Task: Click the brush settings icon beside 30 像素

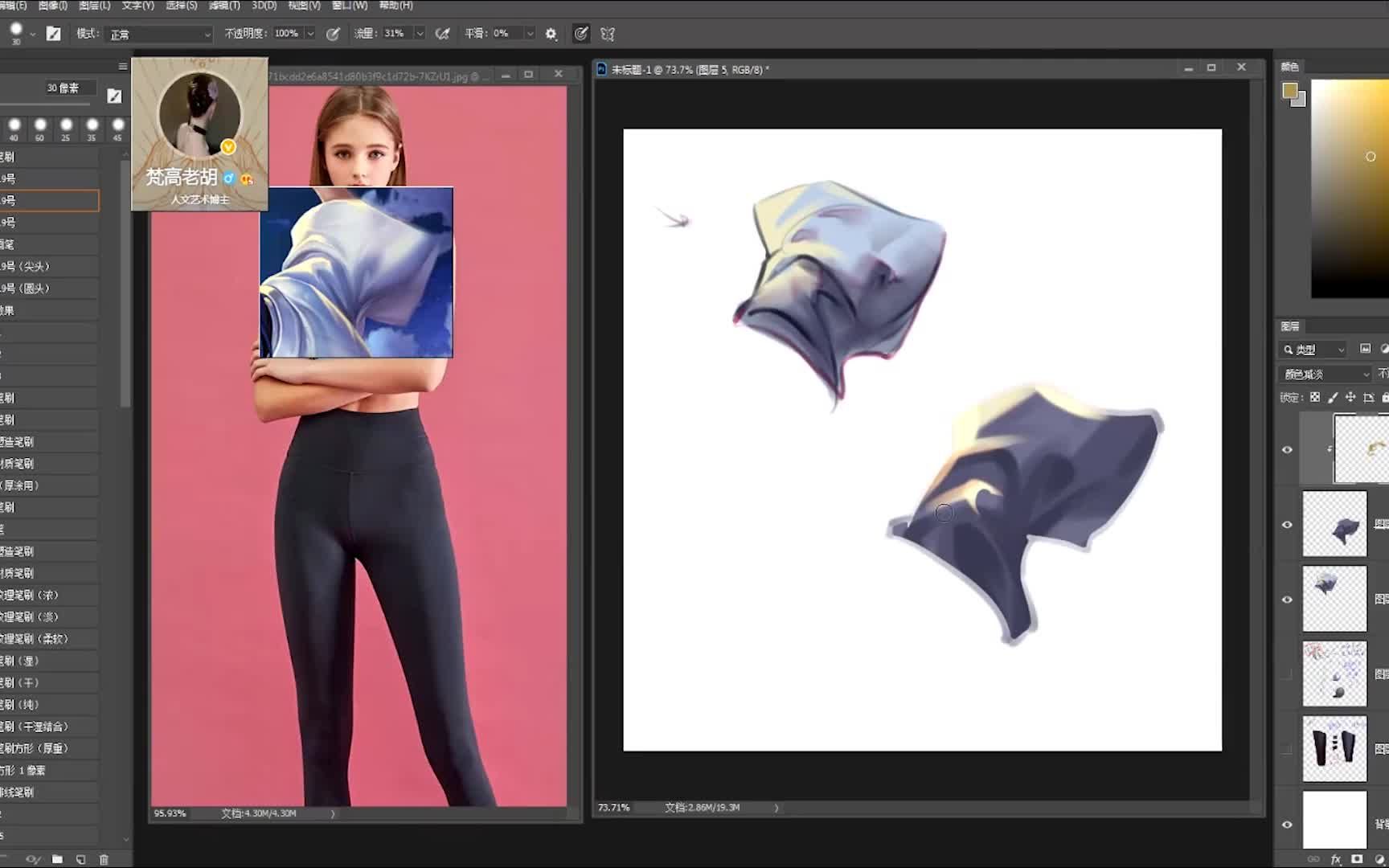Action: pyautogui.click(x=114, y=96)
